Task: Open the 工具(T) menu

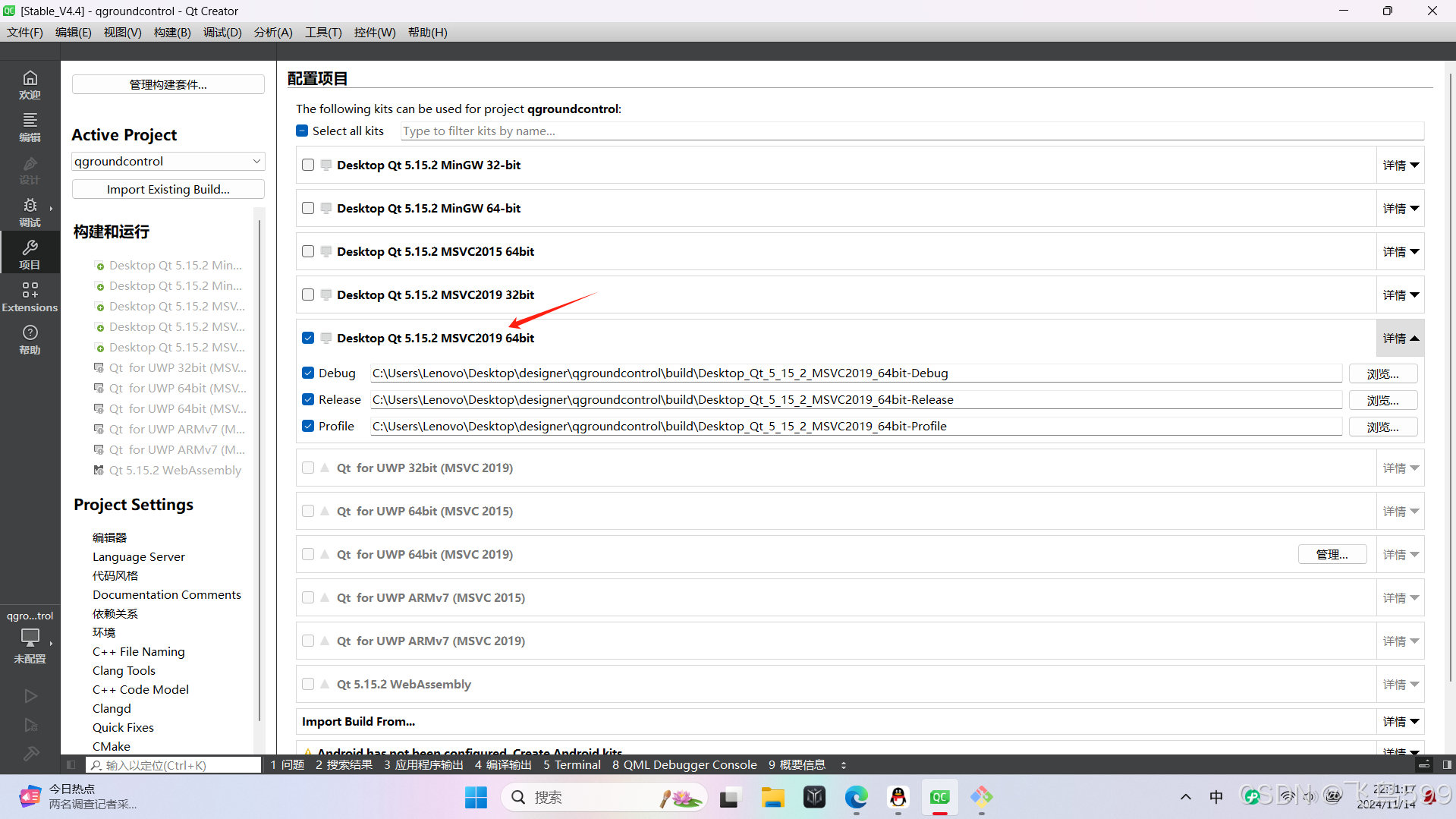Action: pyautogui.click(x=323, y=32)
